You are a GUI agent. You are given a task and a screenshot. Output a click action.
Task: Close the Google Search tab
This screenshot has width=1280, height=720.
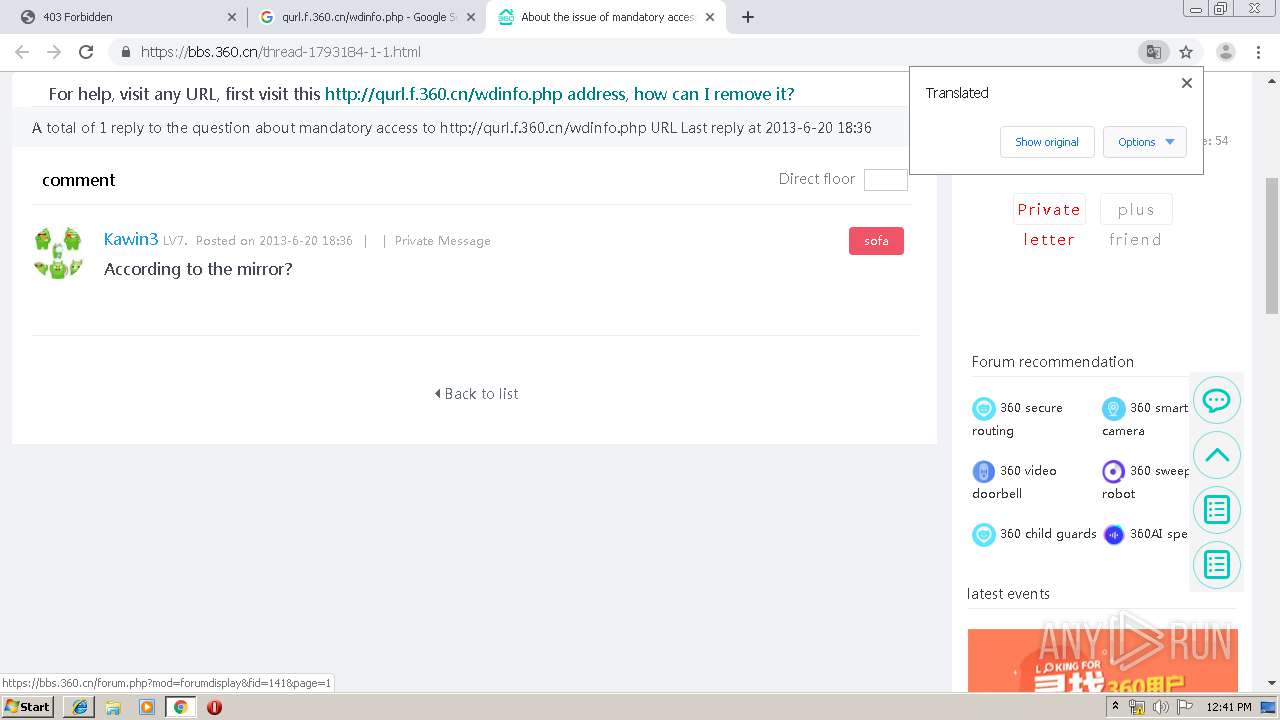click(471, 17)
